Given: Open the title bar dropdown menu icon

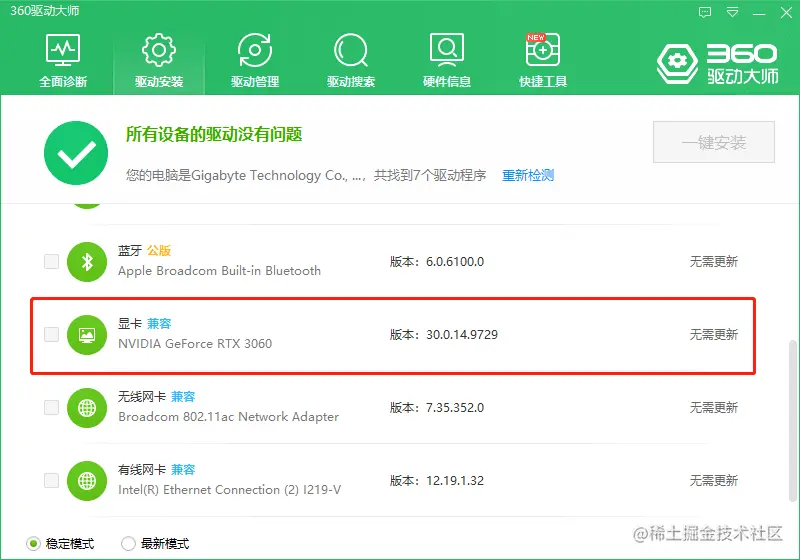Looking at the screenshot, I should (733, 12).
